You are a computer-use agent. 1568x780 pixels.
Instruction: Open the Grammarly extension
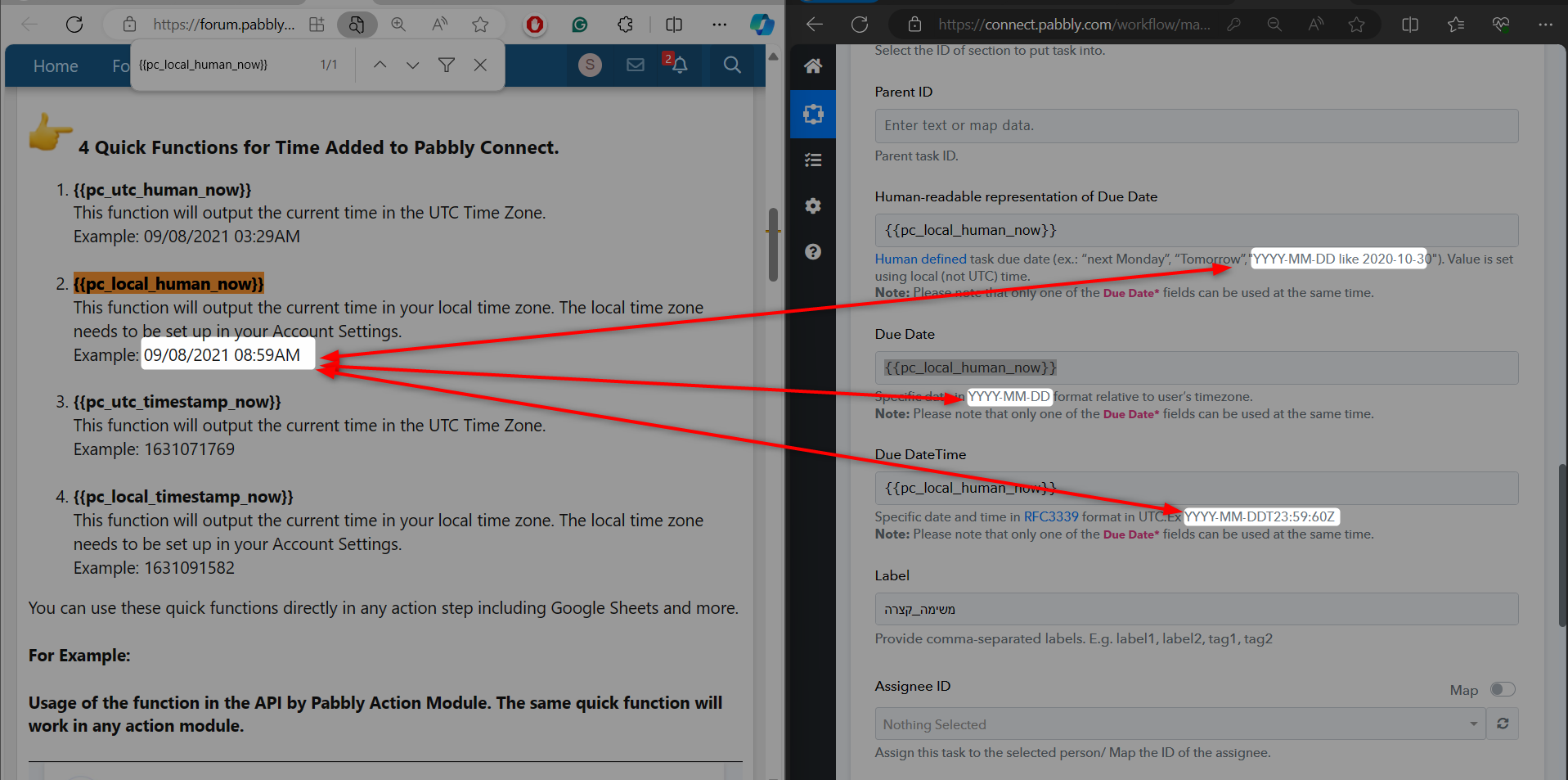(x=580, y=25)
